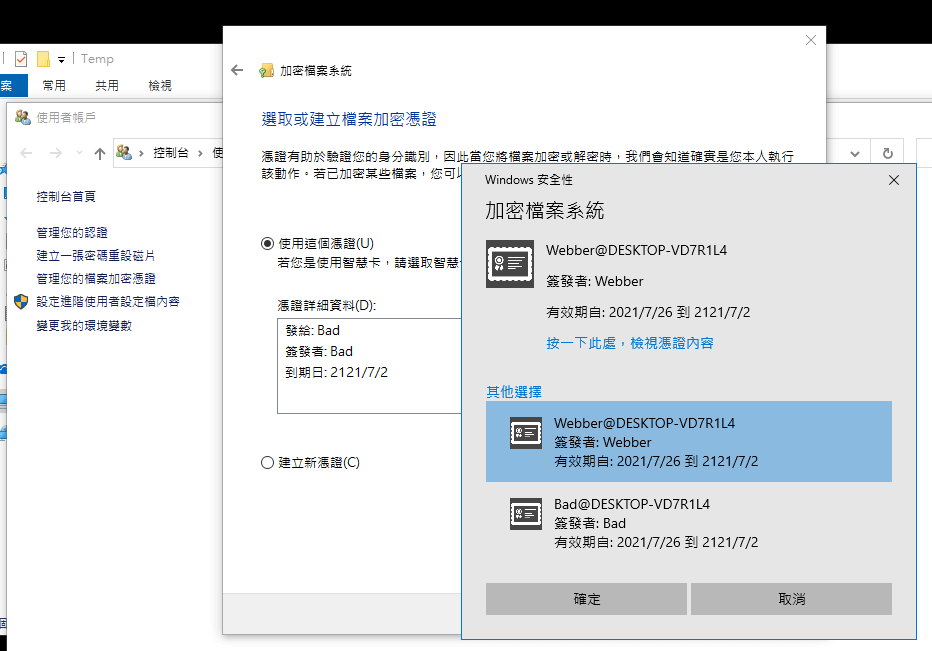The width and height of the screenshot is (932, 651).
Task: Click the properties checkmark icon in the Explorer toolbar
Action: click(x=21, y=59)
